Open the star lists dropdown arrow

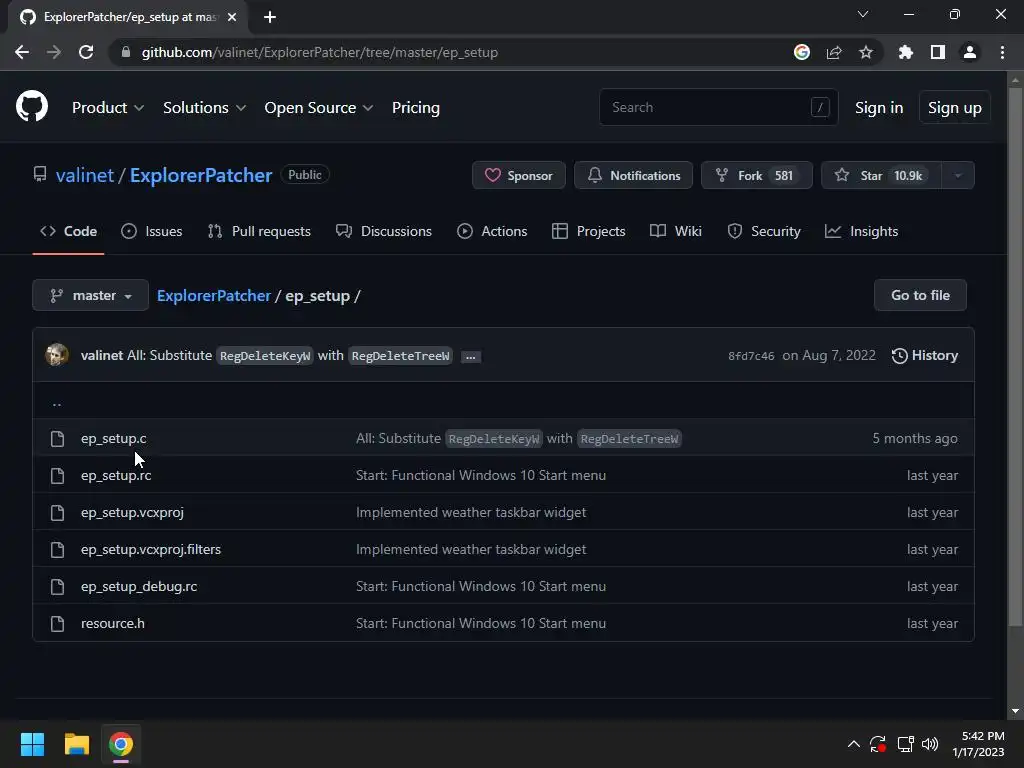tap(958, 175)
